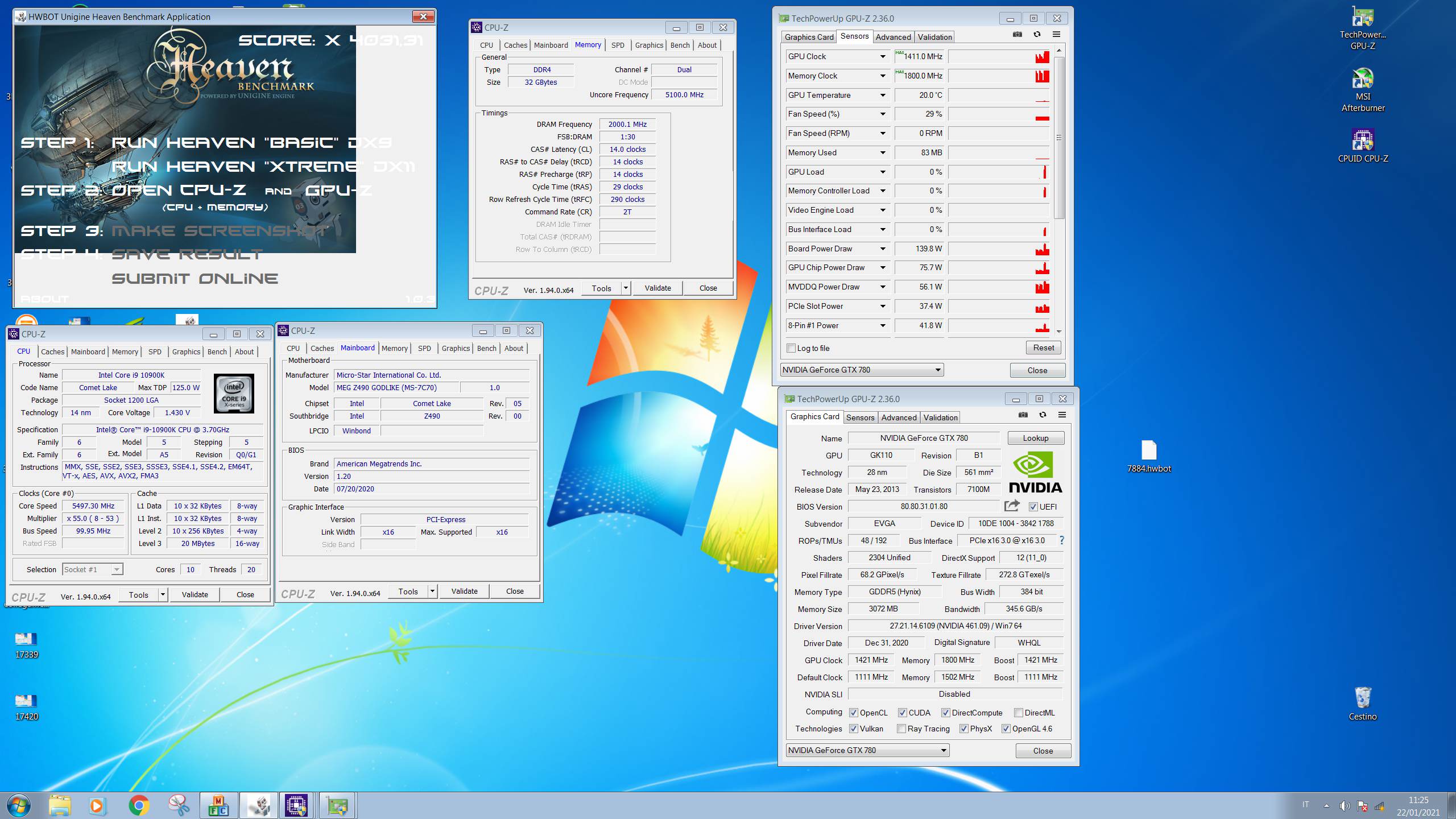This screenshot has height=819, width=1456.
Task: Open the Snipping Tool from the taskbar
Action: (179, 805)
